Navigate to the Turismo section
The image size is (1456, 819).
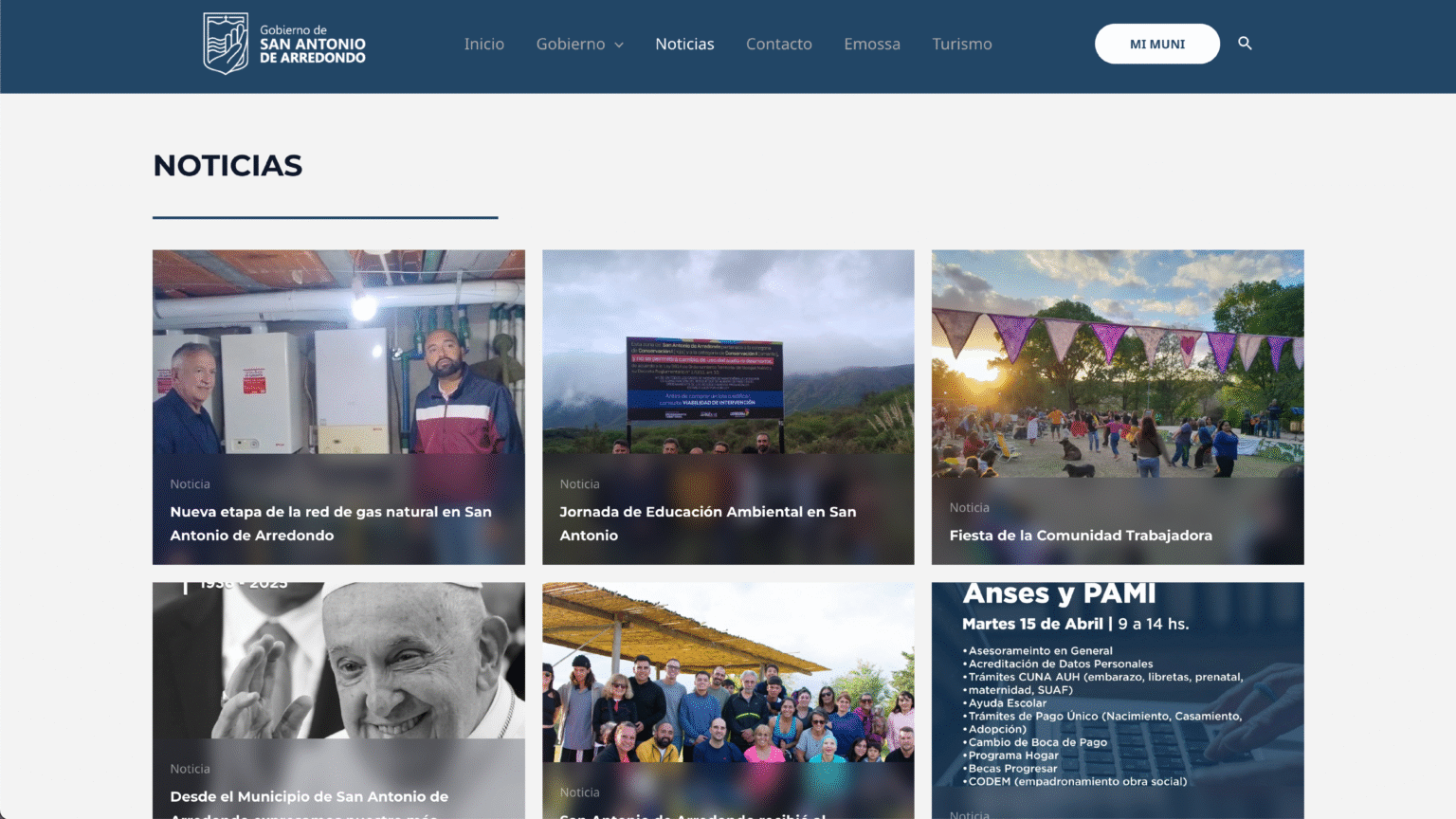tap(961, 44)
